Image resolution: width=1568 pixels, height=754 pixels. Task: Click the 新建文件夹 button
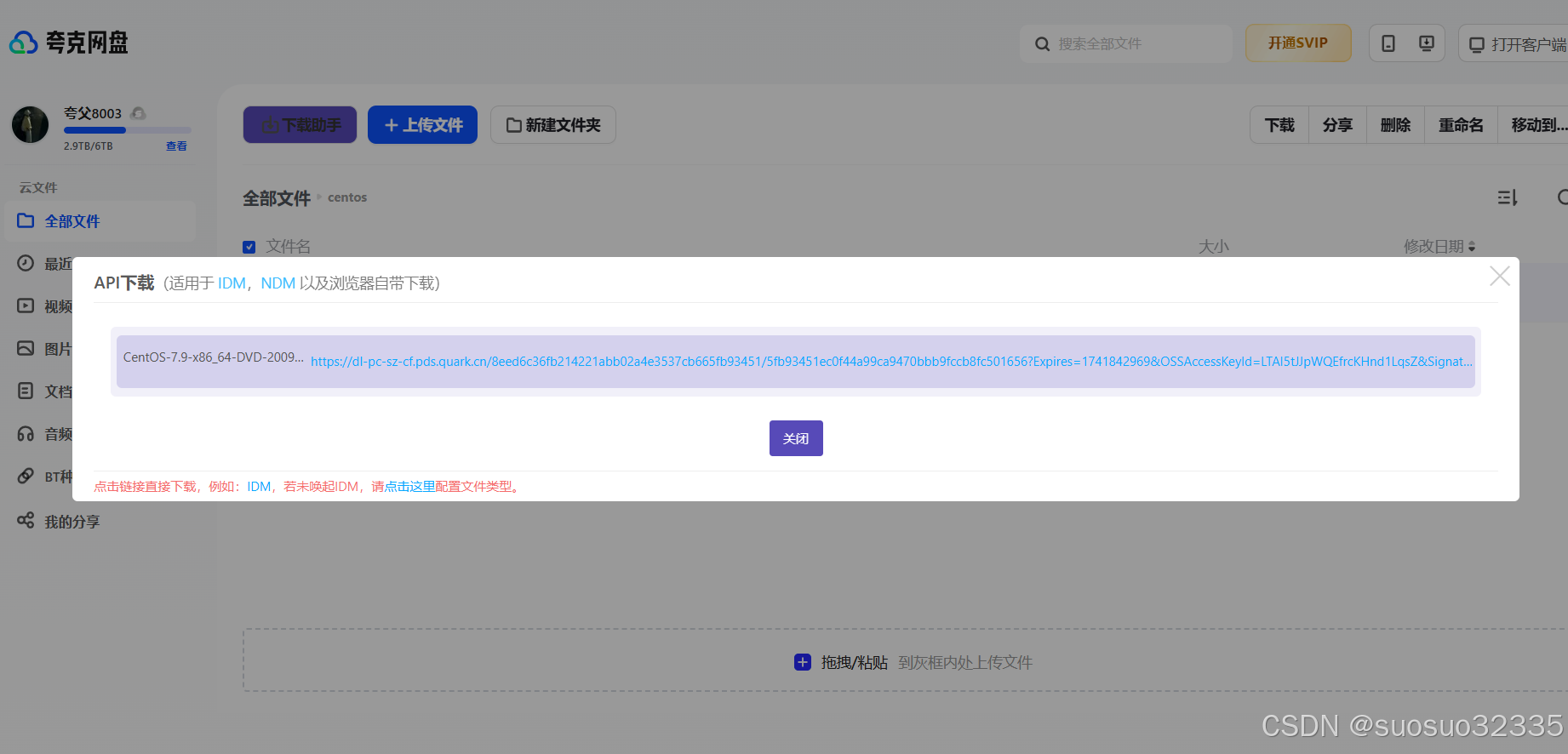(x=553, y=125)
